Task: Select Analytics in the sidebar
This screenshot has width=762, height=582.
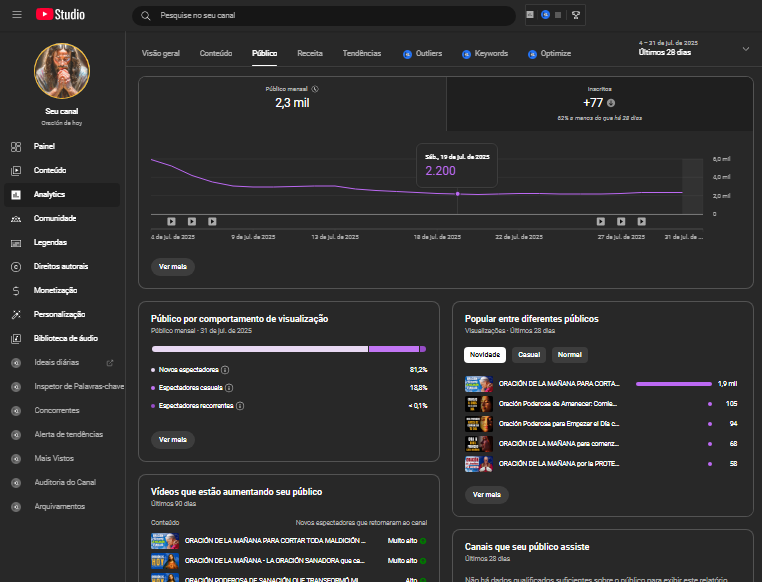Action: click(x=62, y=194)
